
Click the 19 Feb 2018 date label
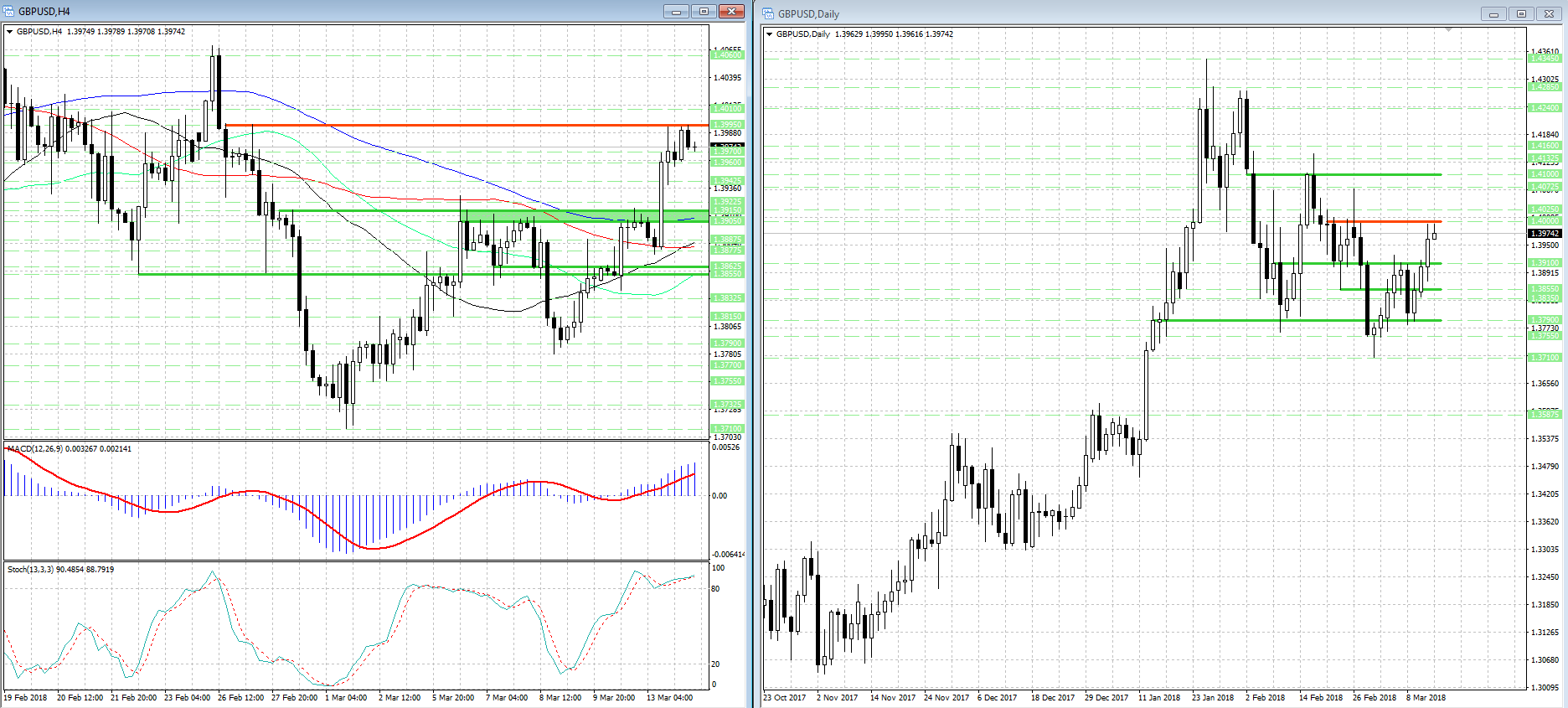25,697
